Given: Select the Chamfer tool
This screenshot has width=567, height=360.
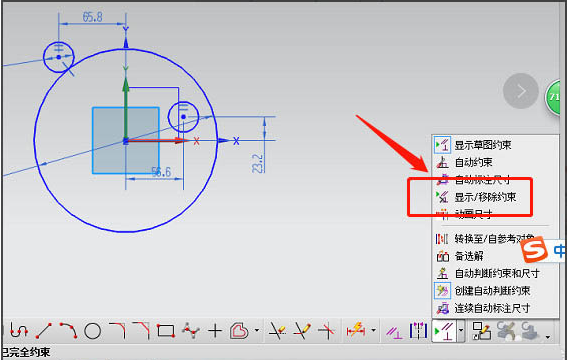Looking at the screenshot, I should tap(141, 331).
